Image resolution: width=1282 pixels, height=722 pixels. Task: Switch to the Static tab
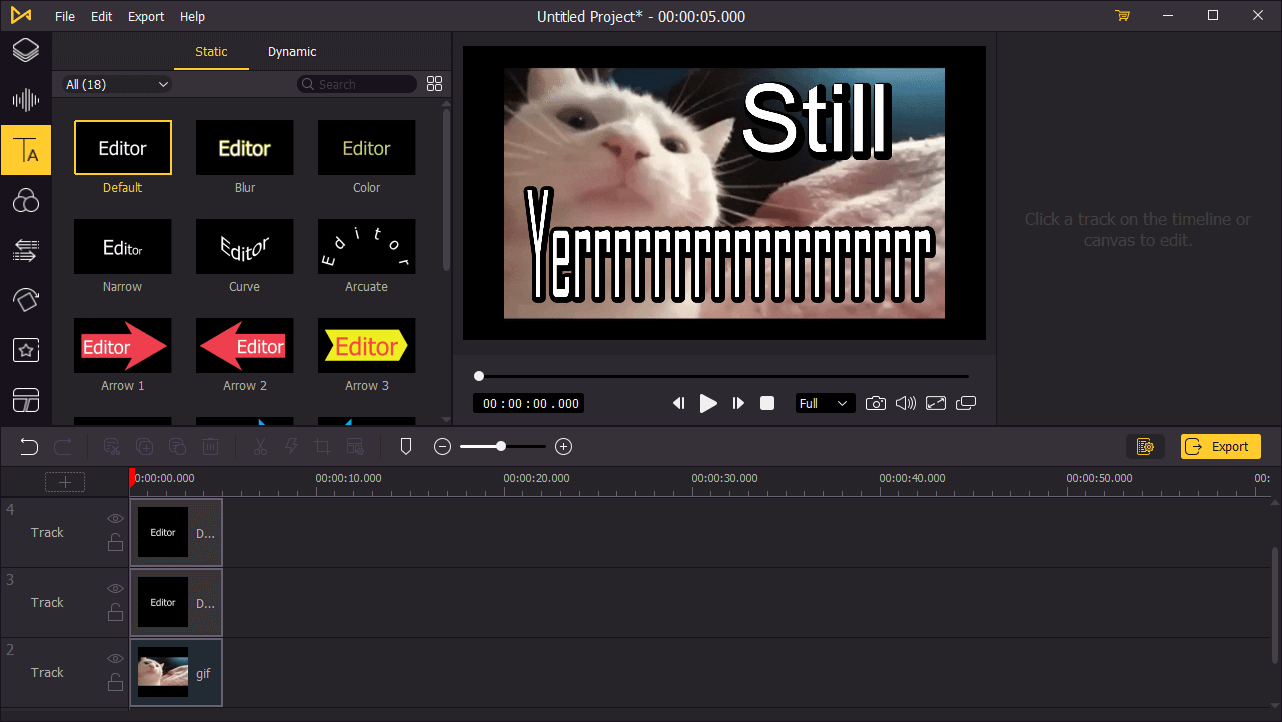[x=211, y=52]
